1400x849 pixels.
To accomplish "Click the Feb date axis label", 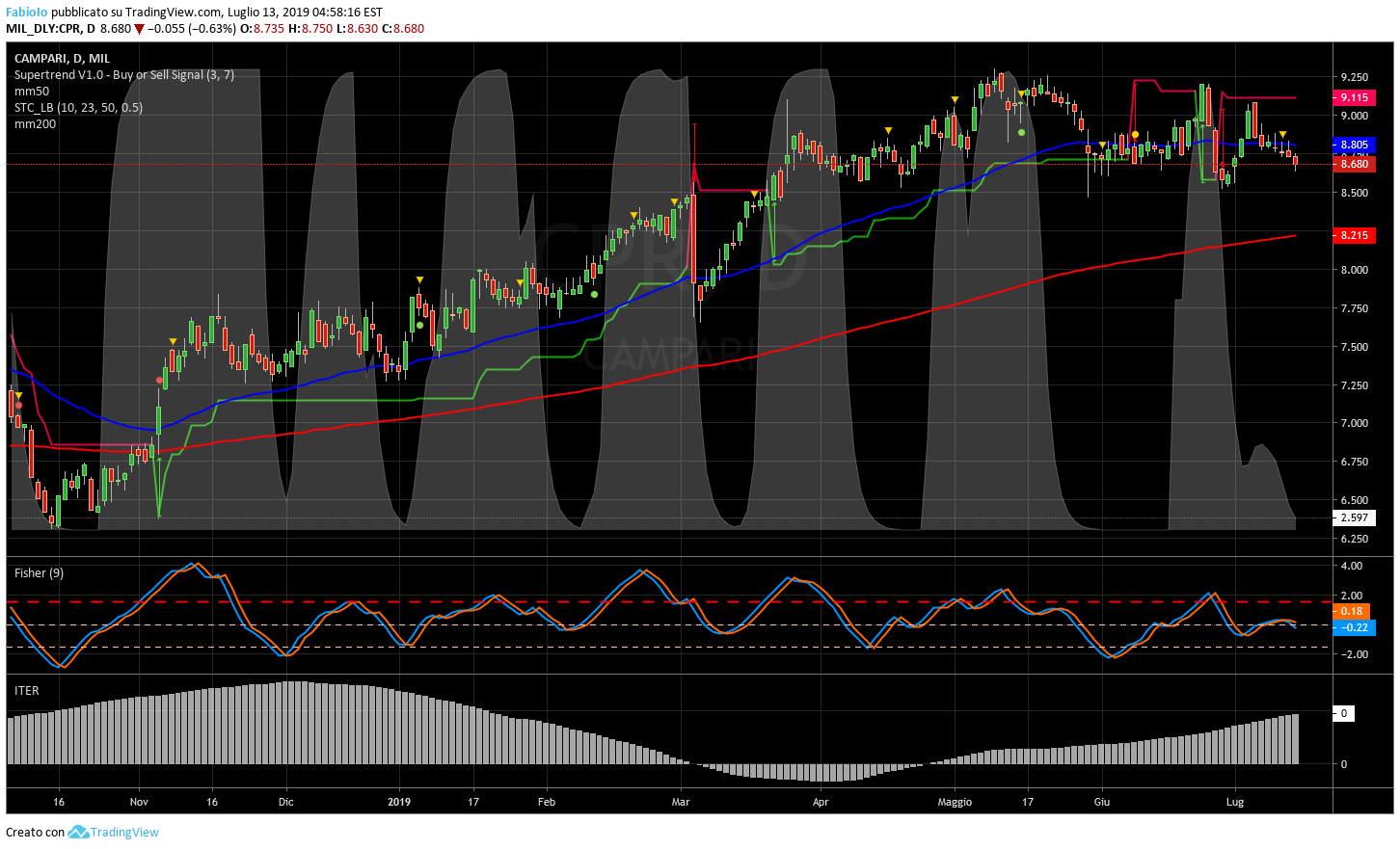I will pos(547,802).
